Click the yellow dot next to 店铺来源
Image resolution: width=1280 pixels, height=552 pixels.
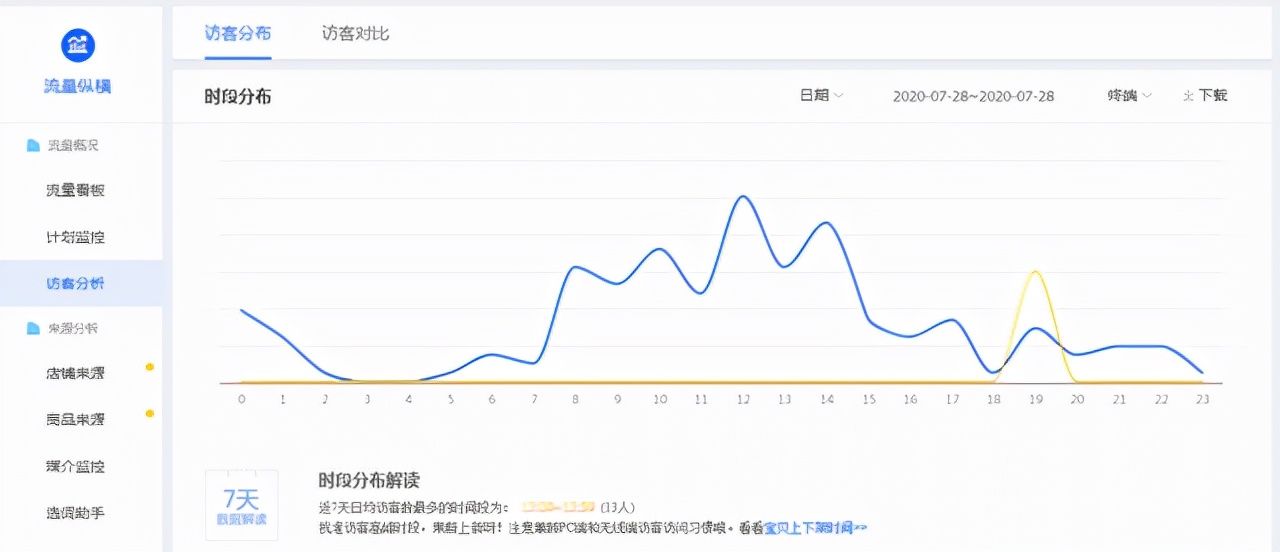coord(150,367)
